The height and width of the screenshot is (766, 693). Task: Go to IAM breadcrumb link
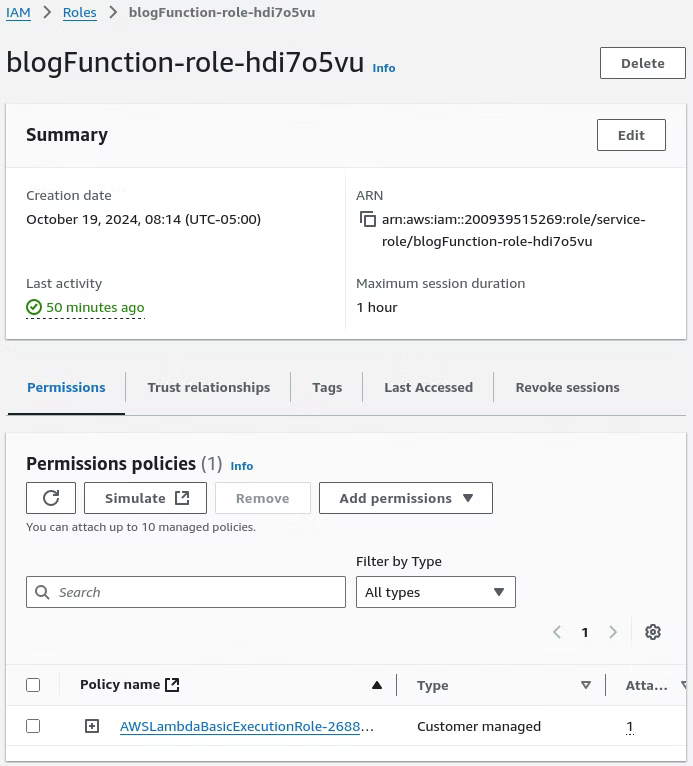pyautogui.click(x=18, y=12)
